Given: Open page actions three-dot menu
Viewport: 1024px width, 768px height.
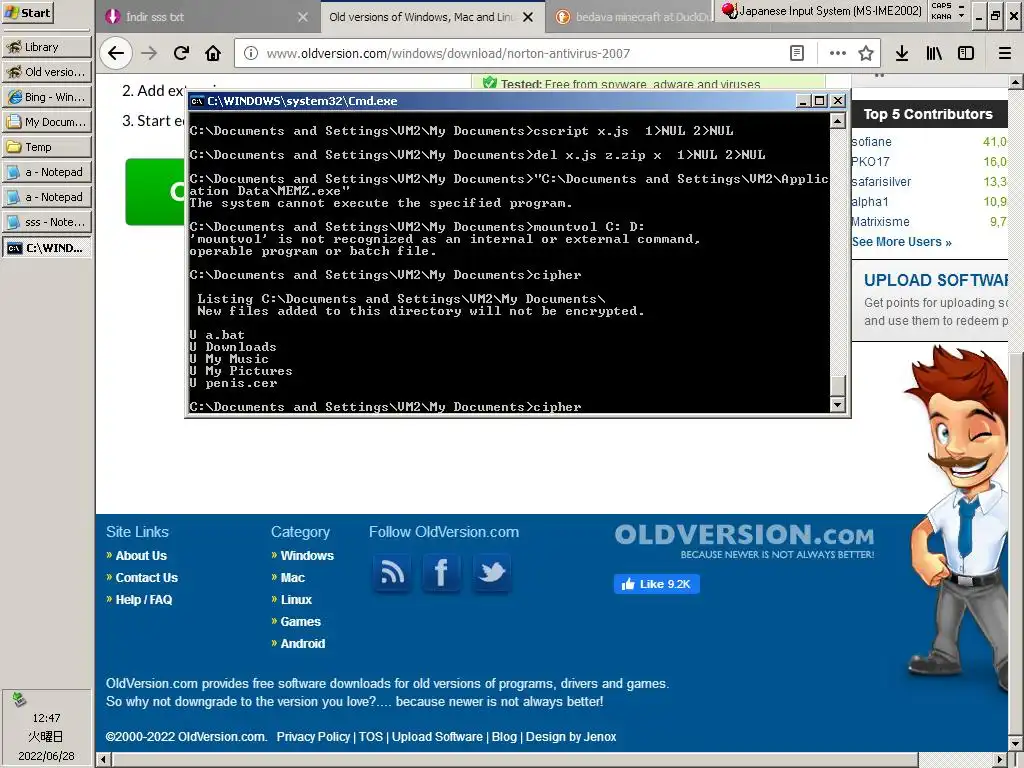Looking at the screenshot, I should coord(837,54).
